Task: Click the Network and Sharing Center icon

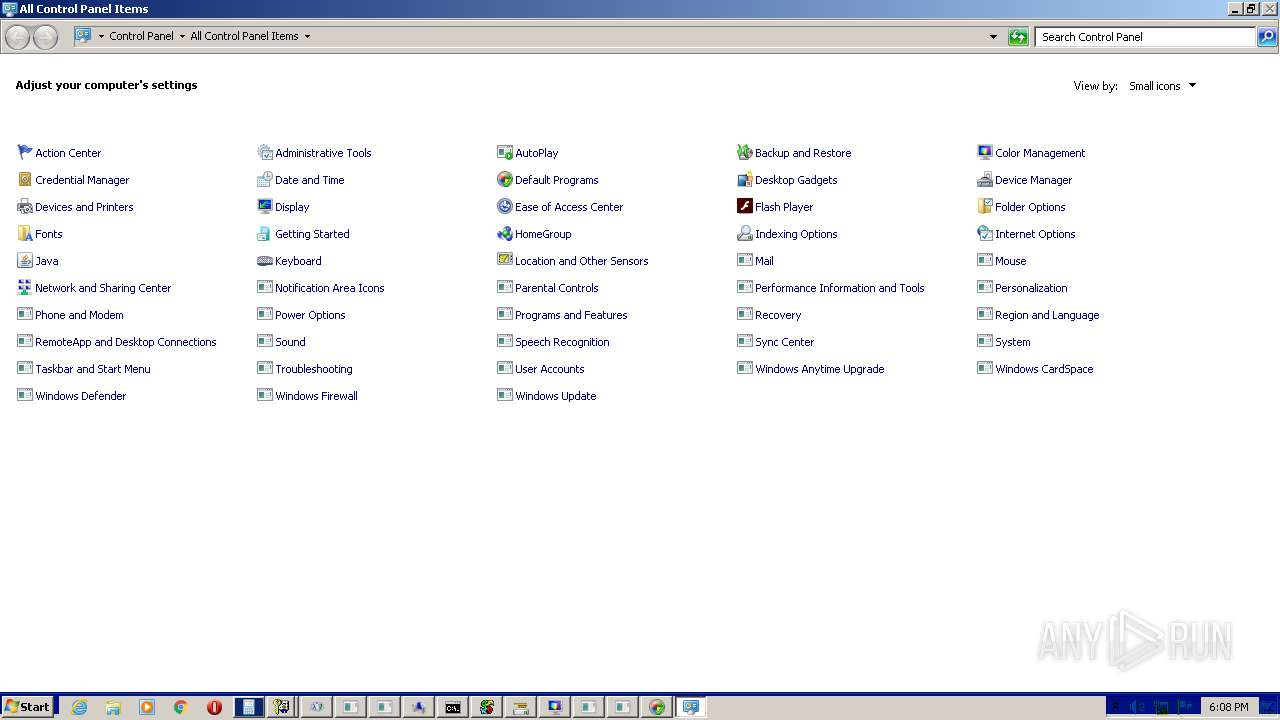Action: 25,288
